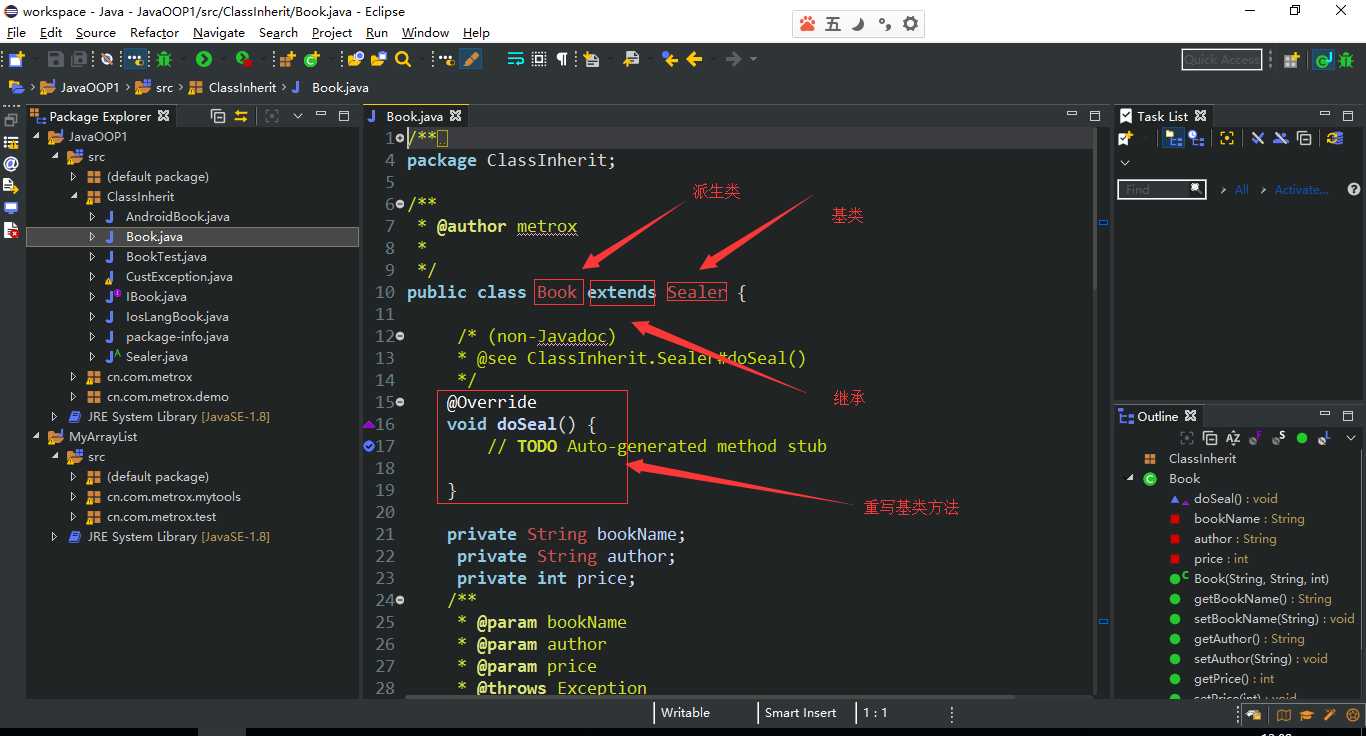This screenshot has width=1366, height=736.
Task: Click the Debug bug icon in main toolbar
Action: pyautogui.click(x=164, y=60)
